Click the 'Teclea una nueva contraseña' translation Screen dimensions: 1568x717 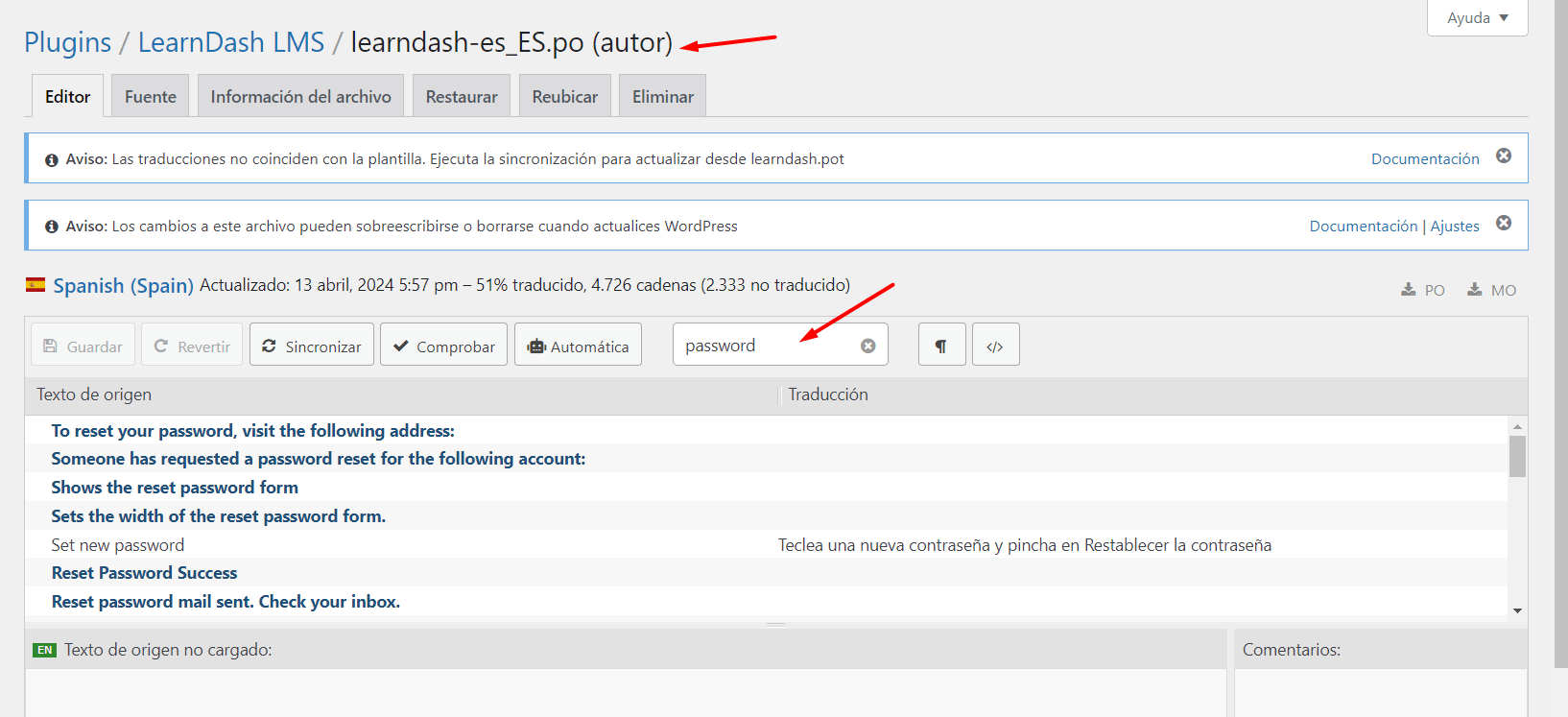pos(1025,545)
